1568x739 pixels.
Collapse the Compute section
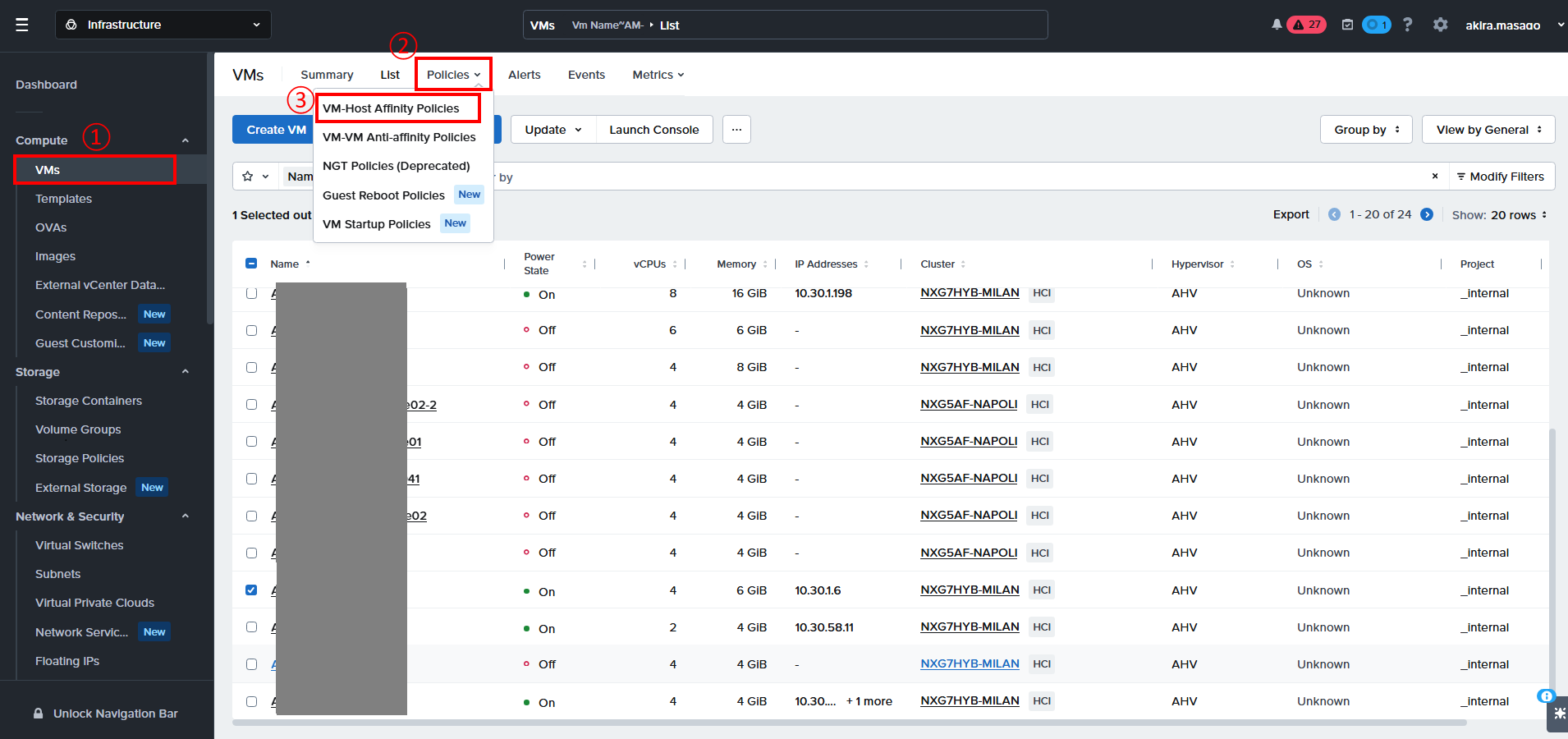tap(186, 140)
